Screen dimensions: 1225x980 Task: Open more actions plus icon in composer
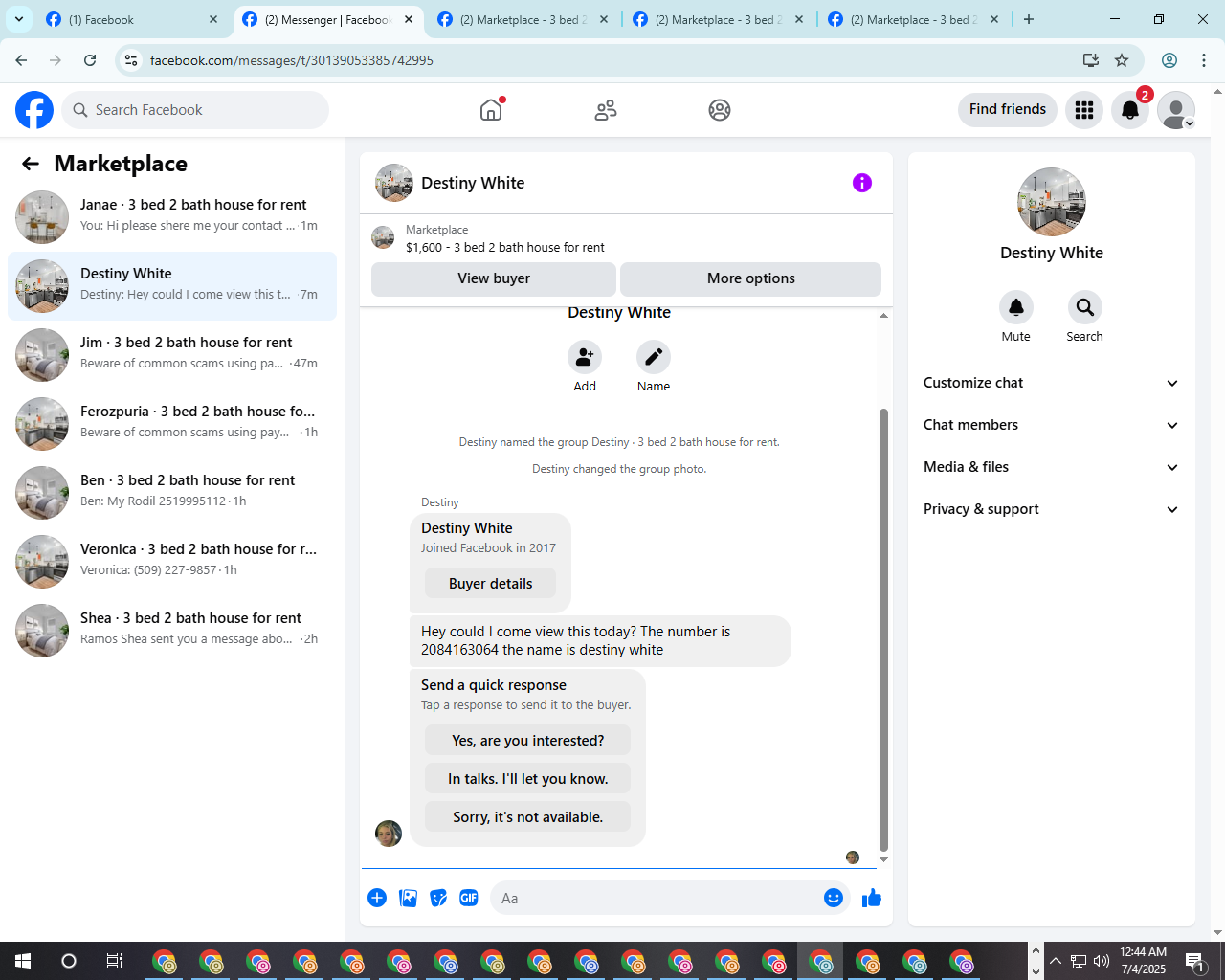pyautogui.click(x=377, y=898)
